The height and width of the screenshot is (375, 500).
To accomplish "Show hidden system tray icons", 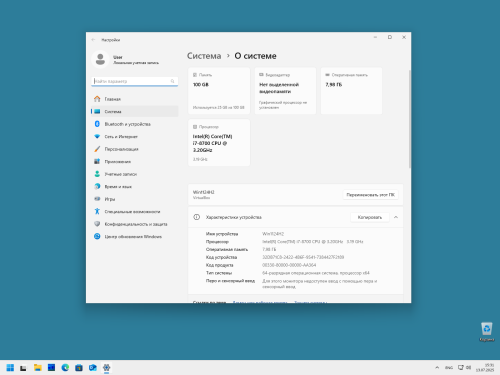I will pos(437,368).
